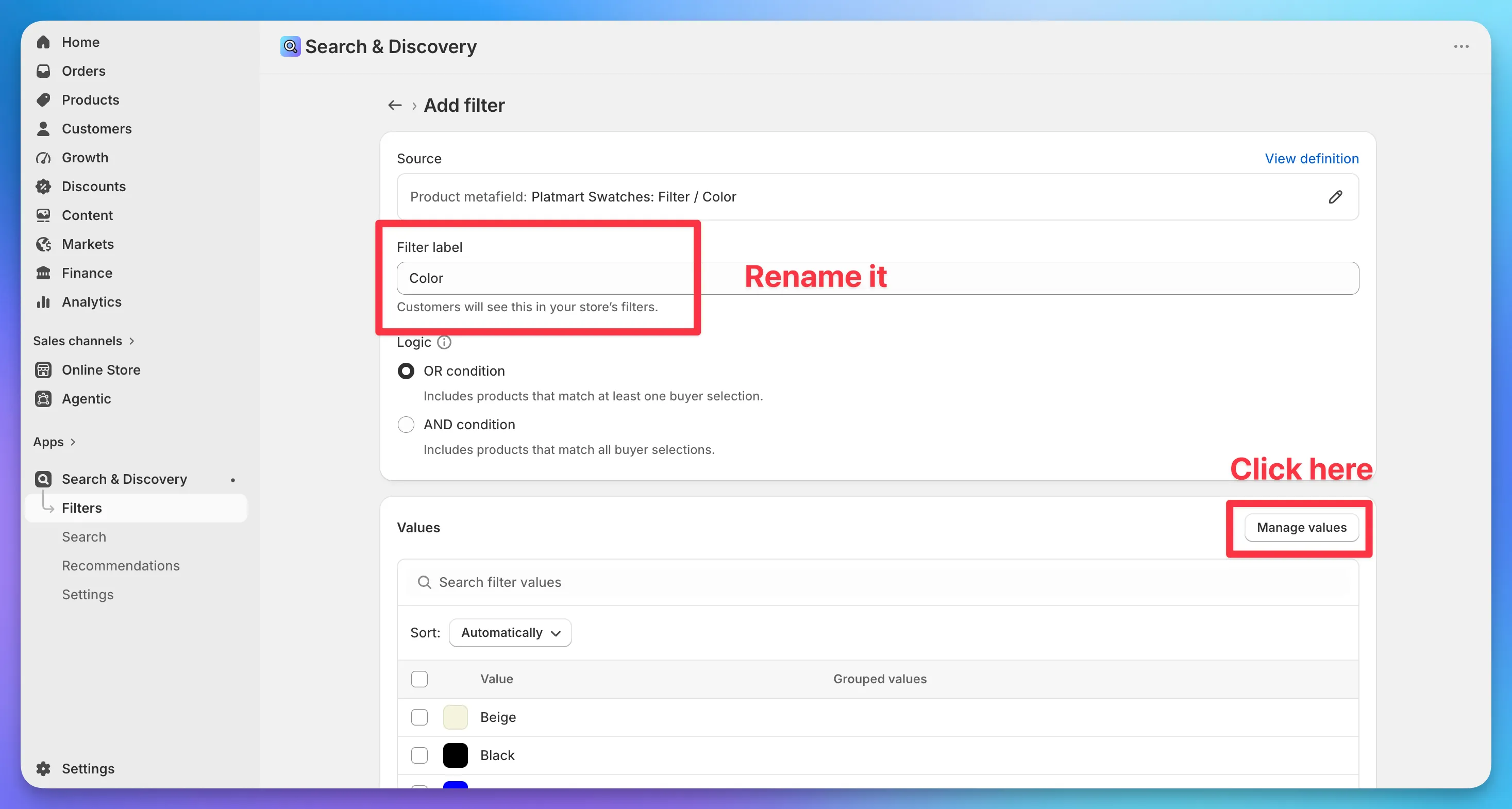Open the Orders icon in sidebar
1512x809 pixels.
(x=43, y=71)
